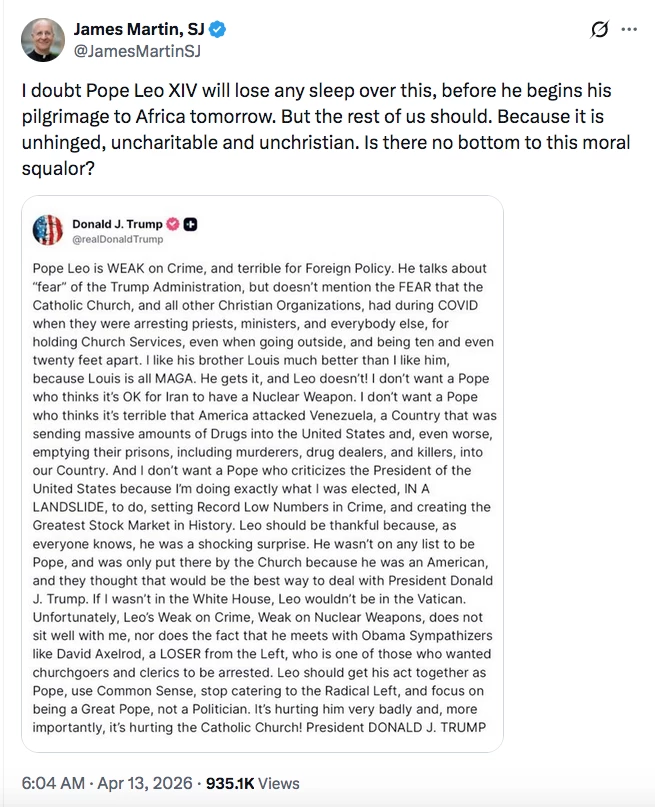Open the Grok explain-this-post icon
655x807 pixels.
pos(599,30)
